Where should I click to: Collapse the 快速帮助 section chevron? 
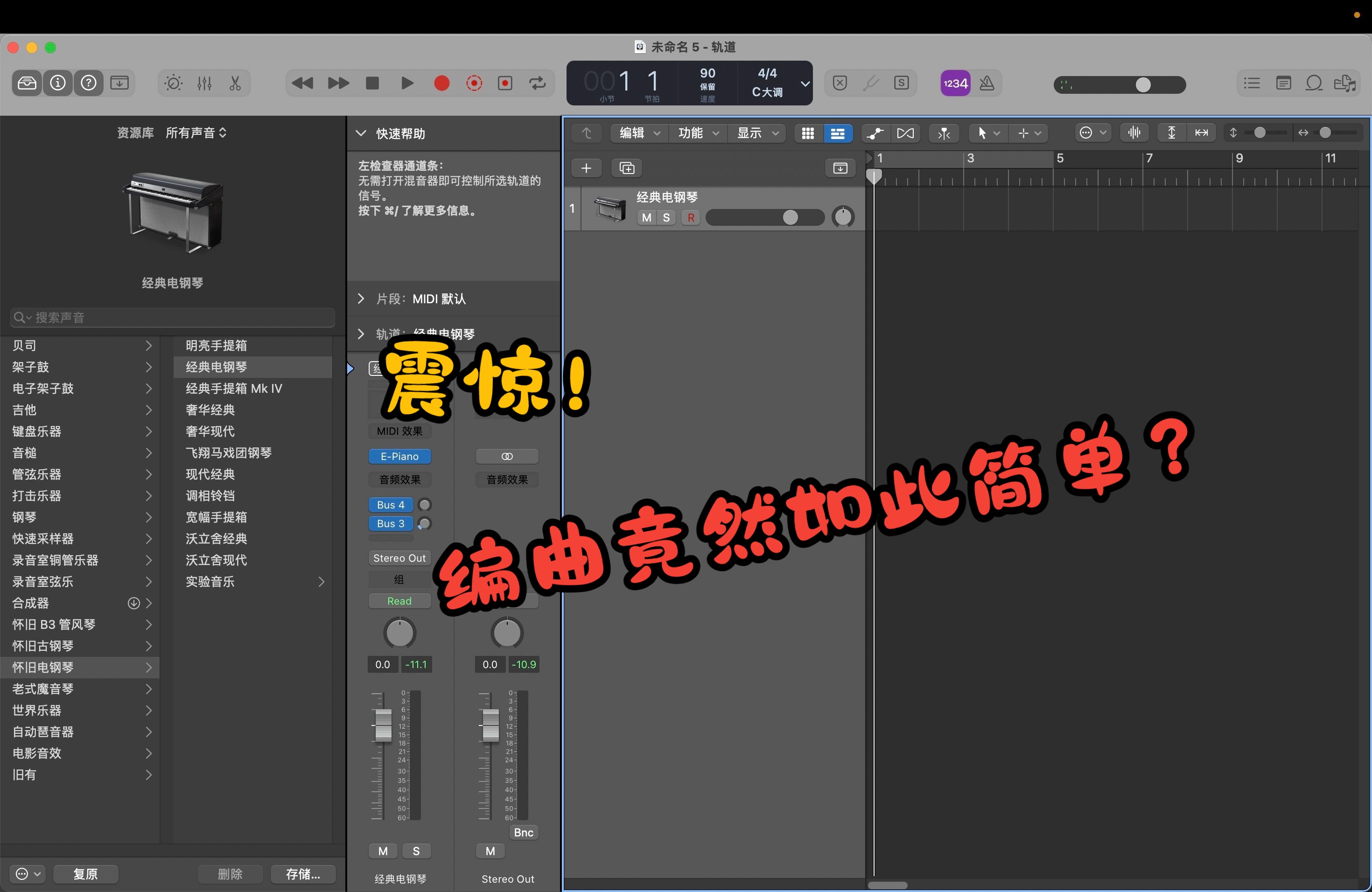tap(361, 134)
